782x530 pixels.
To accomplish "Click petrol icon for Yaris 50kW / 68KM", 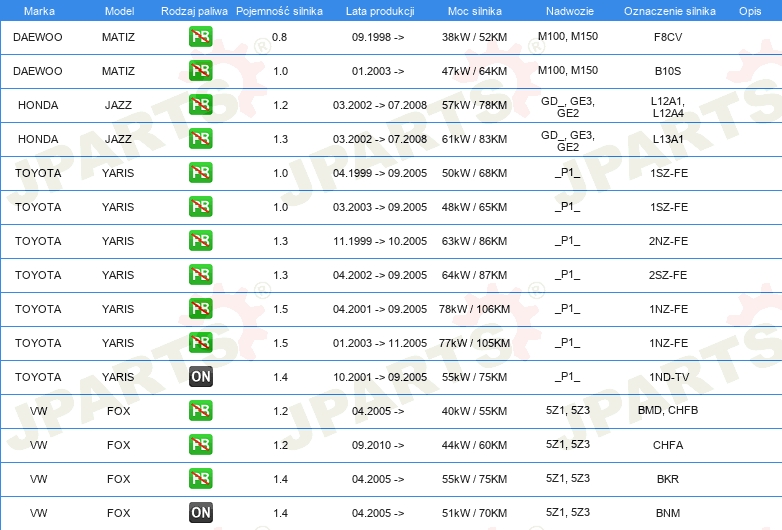I will 200,173.
